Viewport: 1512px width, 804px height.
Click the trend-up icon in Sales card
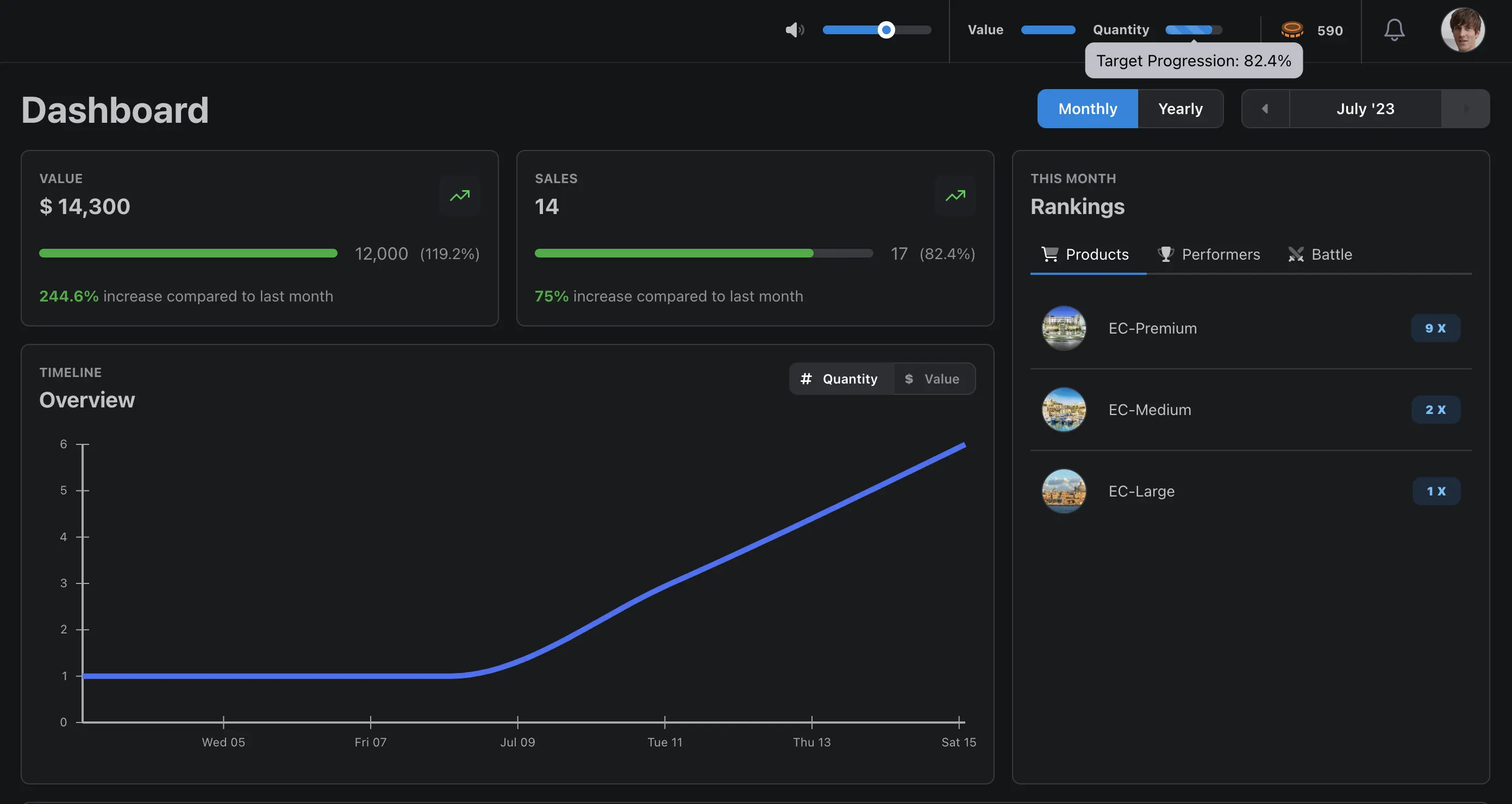pyautogui.click(x=955, y=196)
